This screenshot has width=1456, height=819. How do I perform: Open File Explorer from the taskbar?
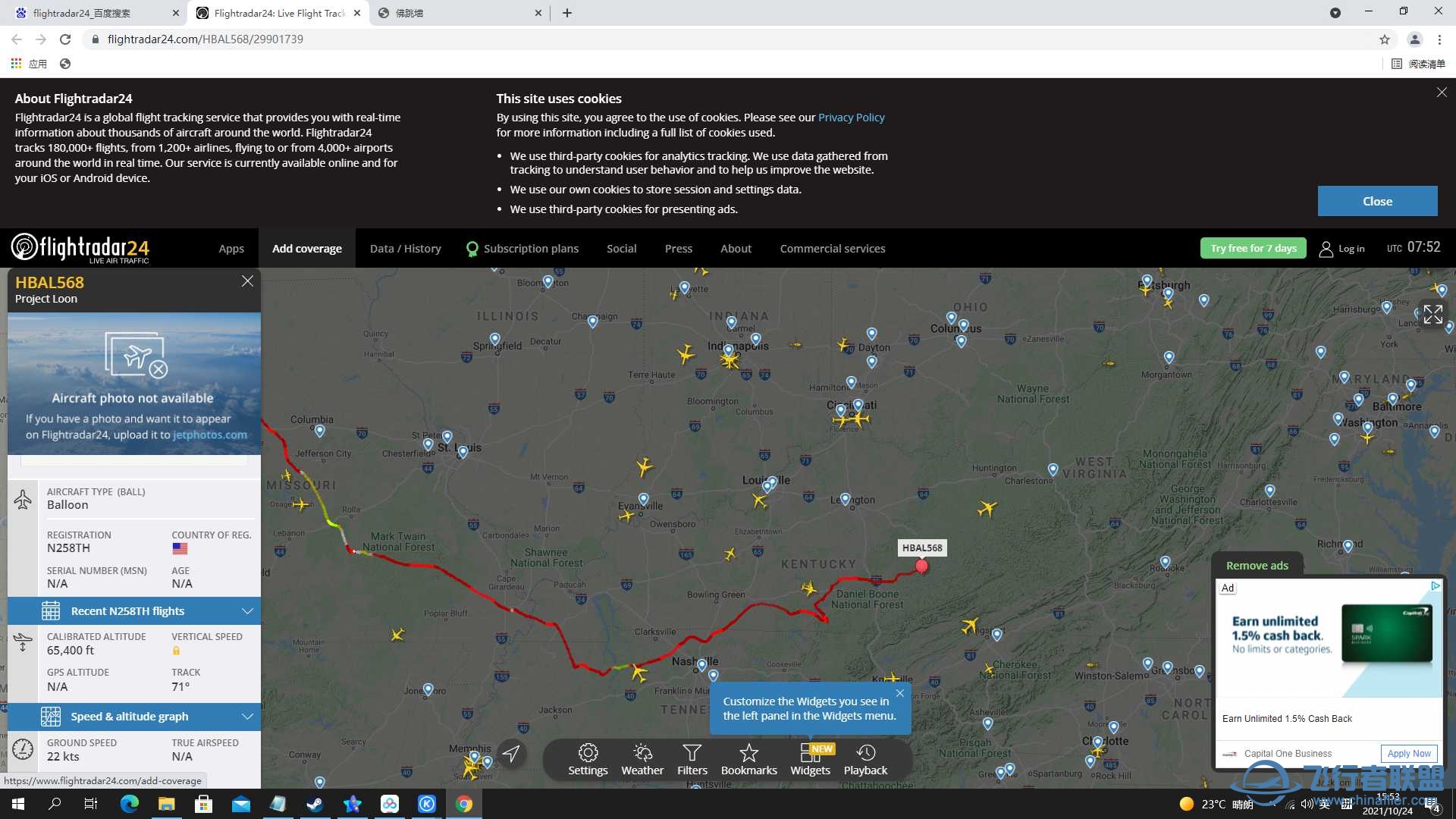click(166, 804)
